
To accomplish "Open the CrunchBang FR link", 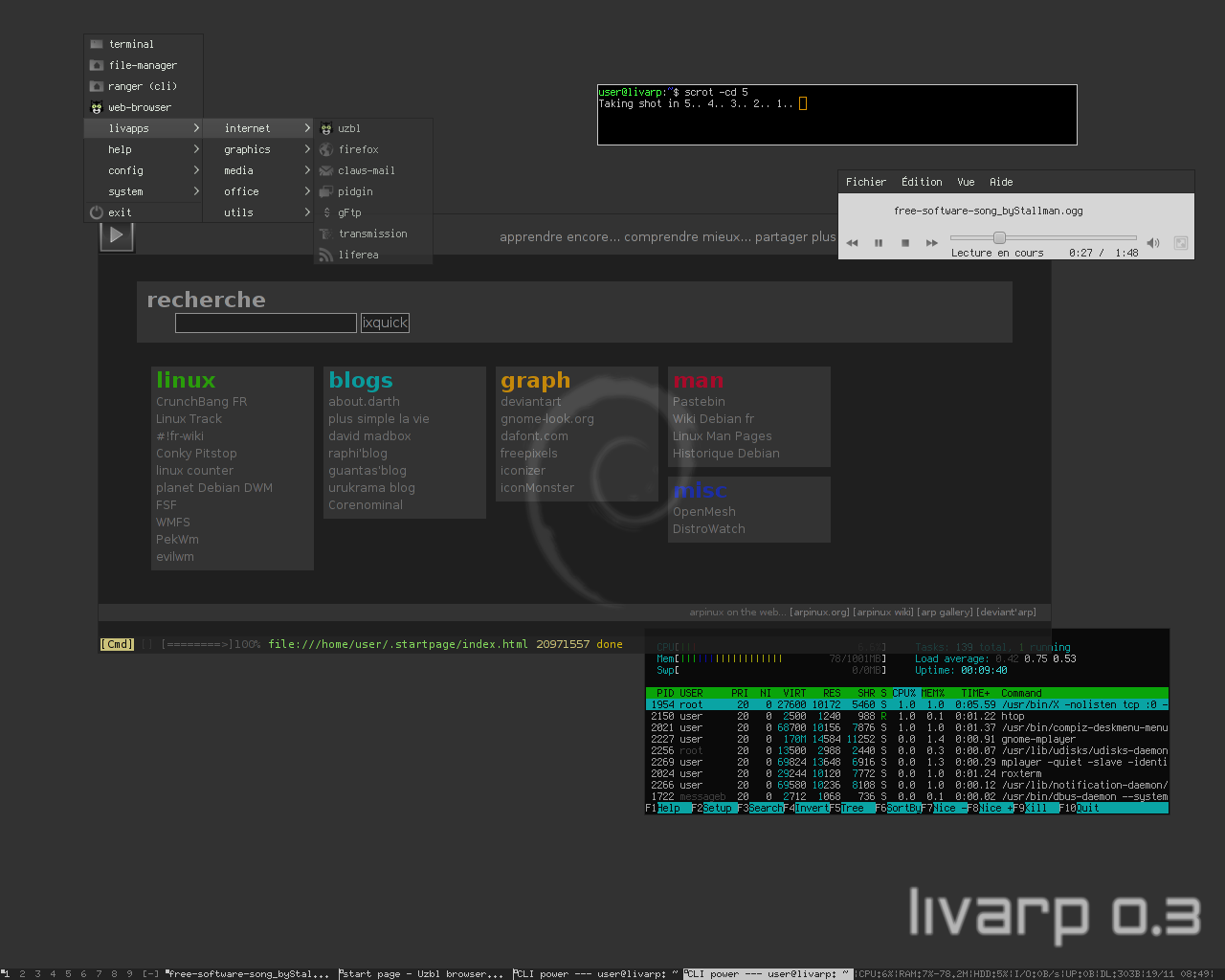I will [202, 402].
